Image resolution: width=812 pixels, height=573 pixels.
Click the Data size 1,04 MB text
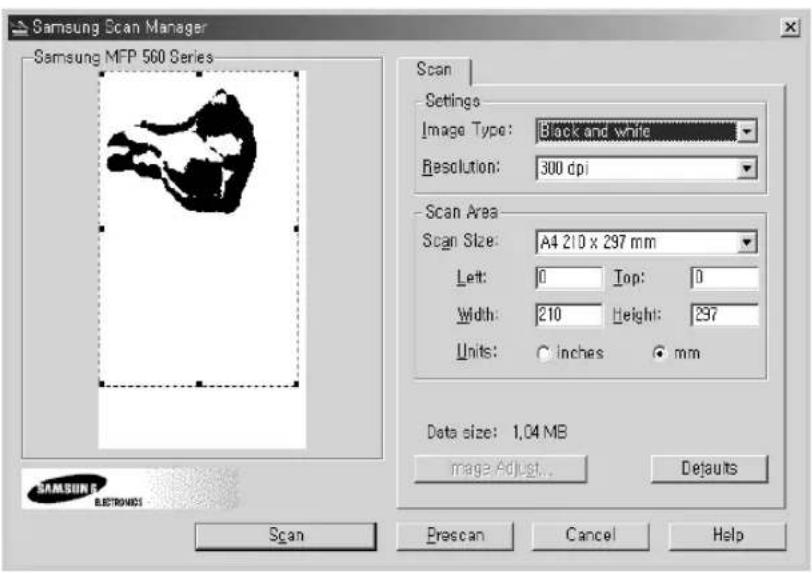tap(497, 432)
